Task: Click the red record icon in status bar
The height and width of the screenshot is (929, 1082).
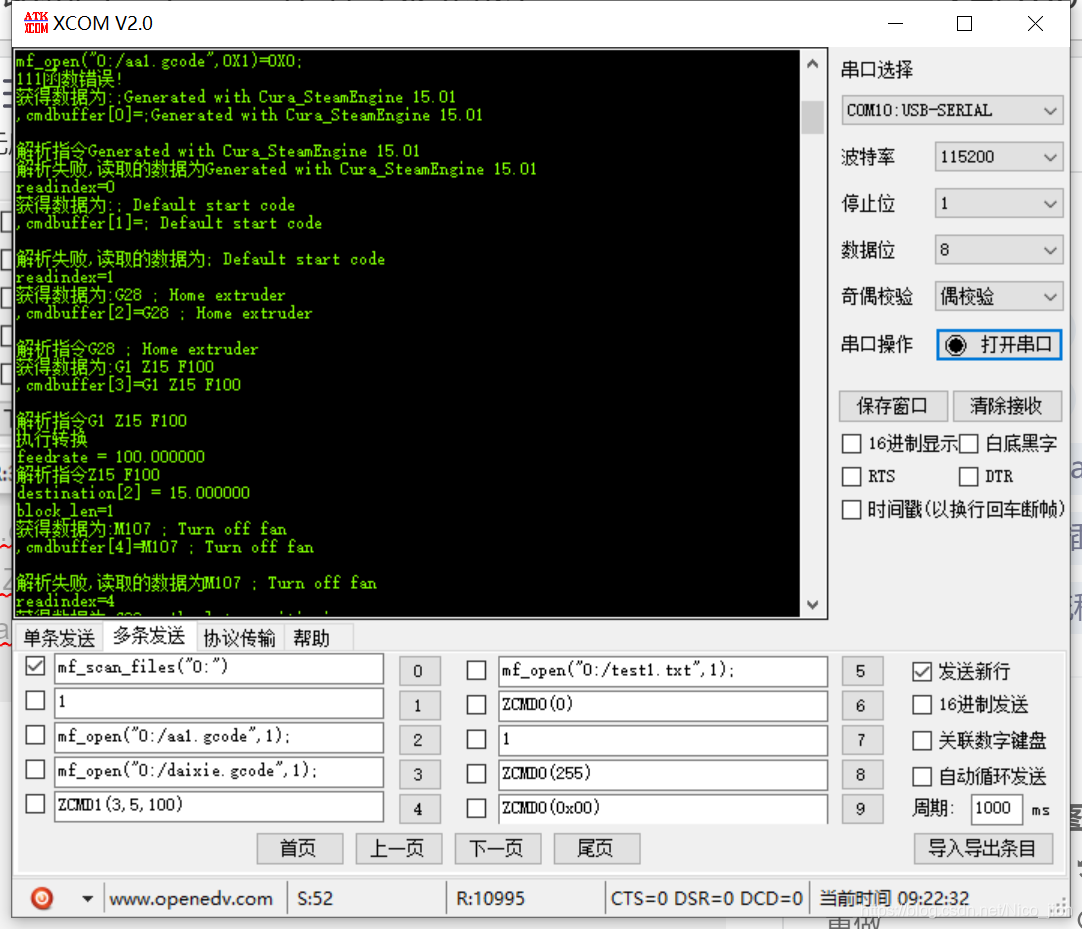Action: pyautogui.click(x=42, y=898)
